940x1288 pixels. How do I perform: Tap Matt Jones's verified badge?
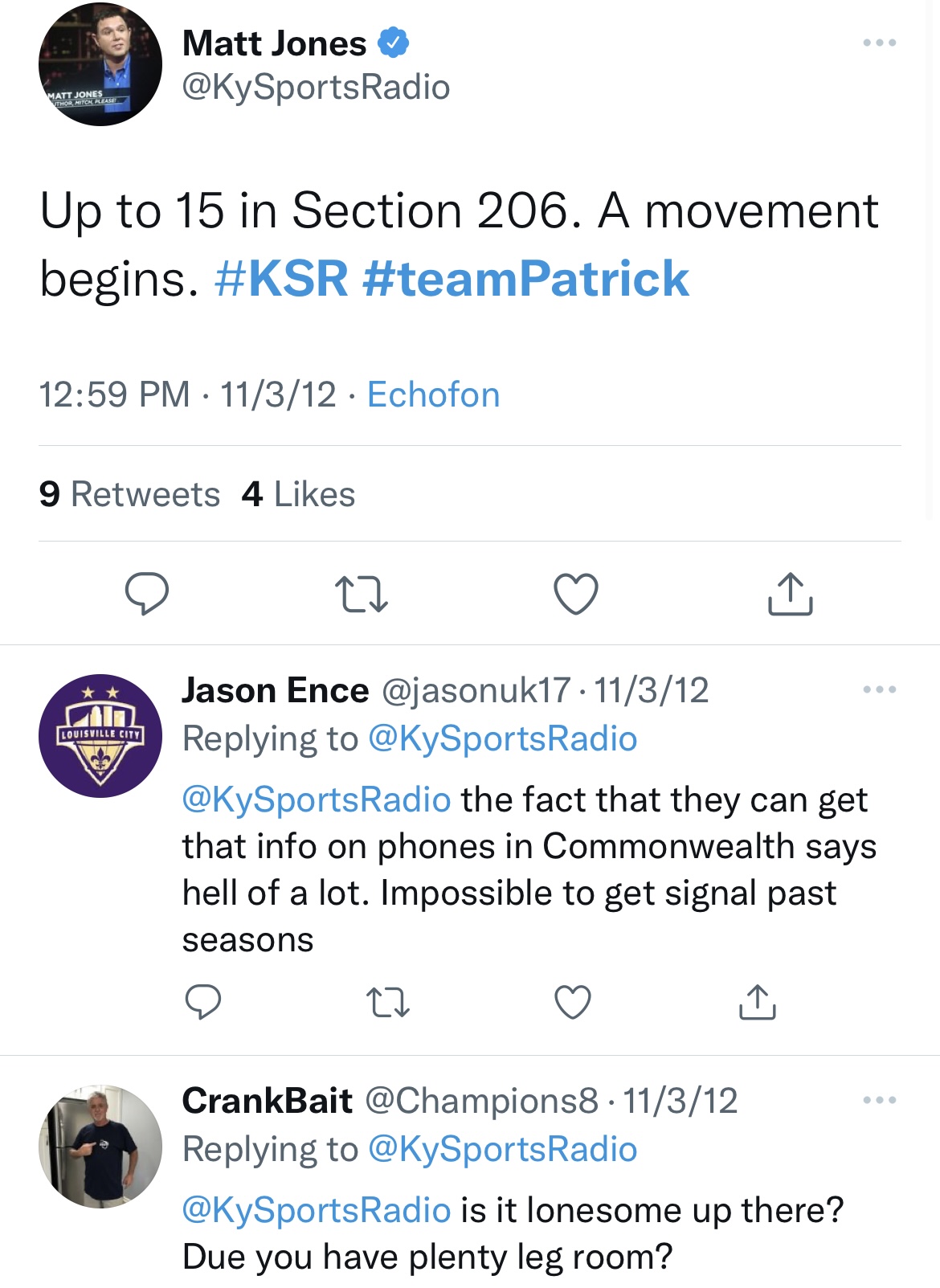tap(394, 43)
